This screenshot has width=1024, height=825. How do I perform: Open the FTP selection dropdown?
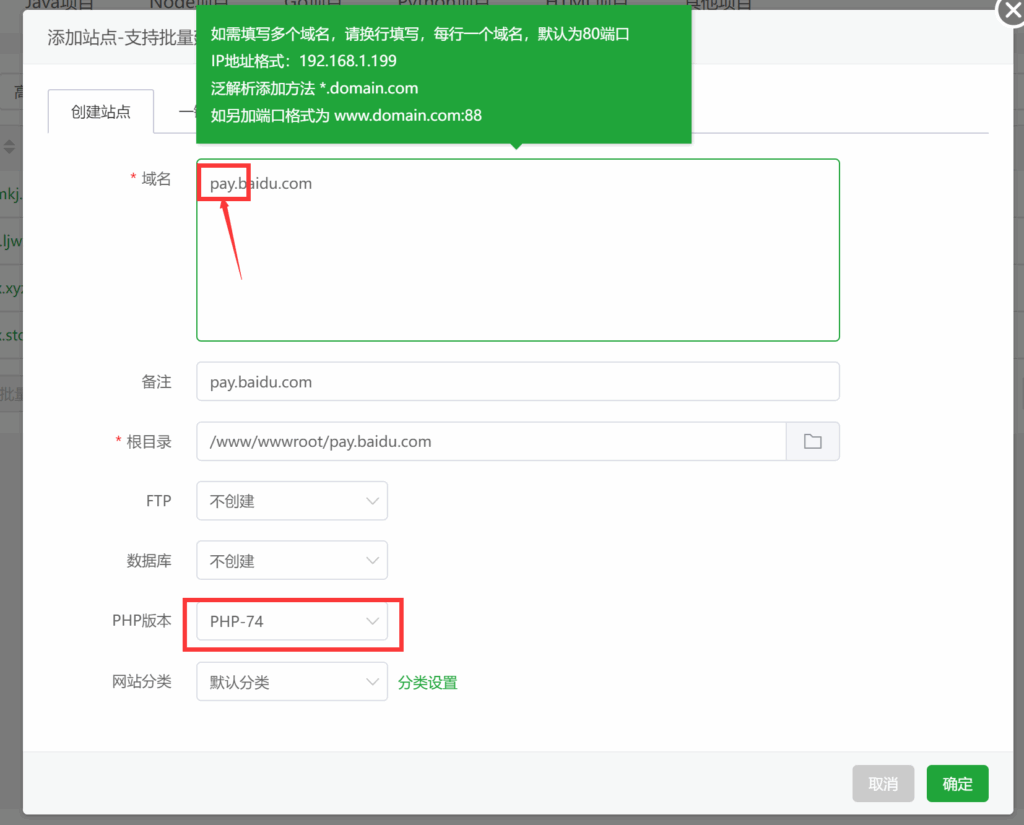click(291, 501)
